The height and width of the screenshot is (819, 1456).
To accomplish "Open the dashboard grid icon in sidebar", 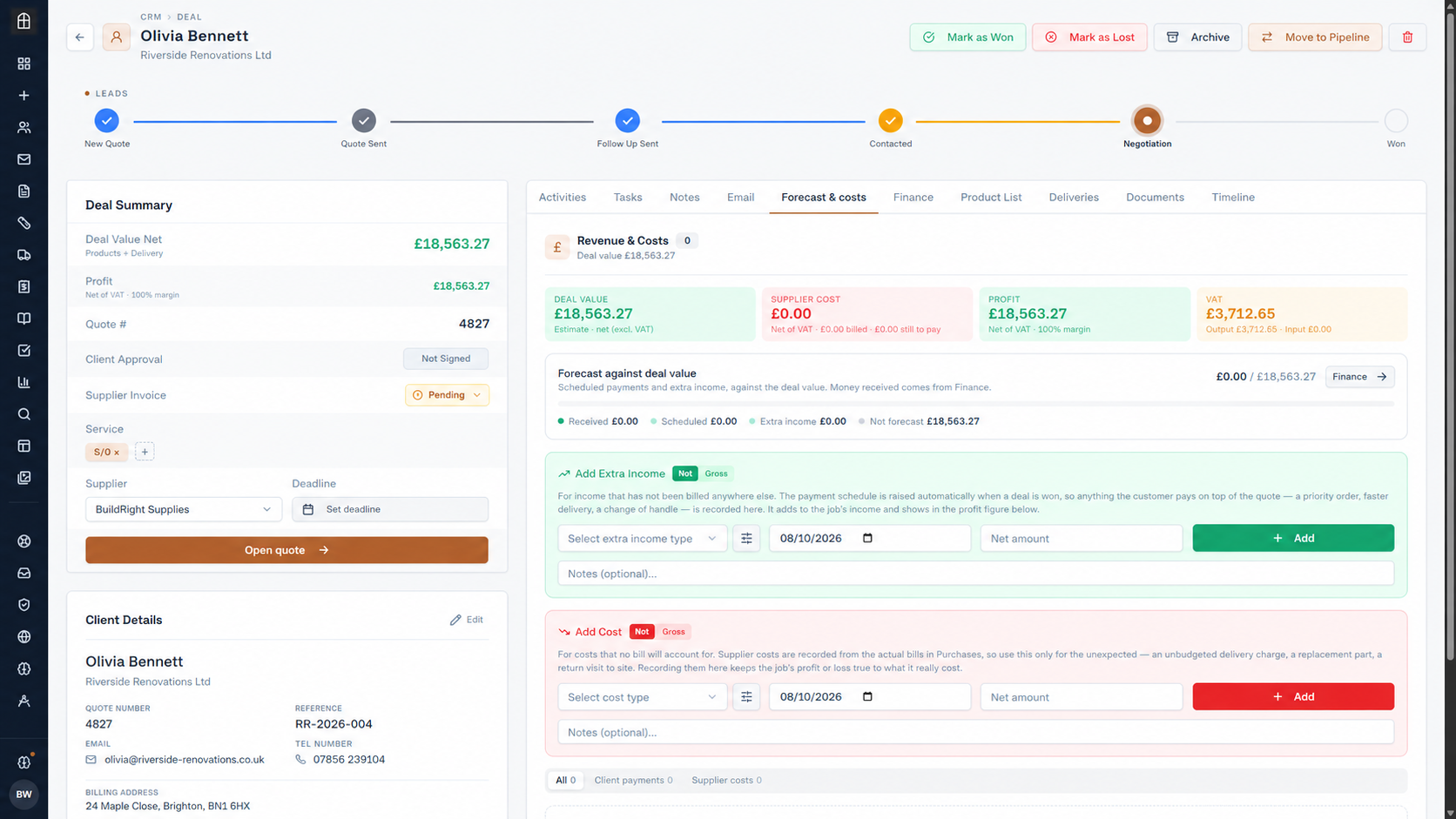I will 24,64.
